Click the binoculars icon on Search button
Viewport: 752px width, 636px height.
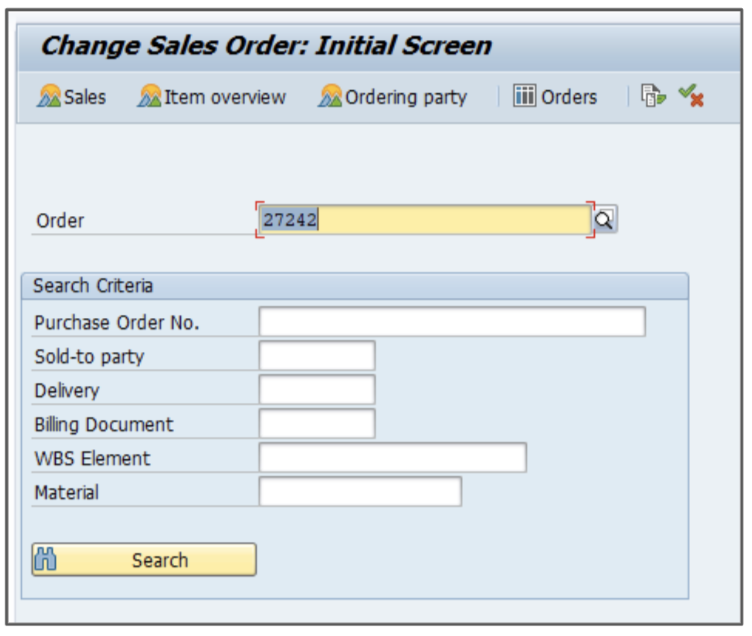pos(46,560)
